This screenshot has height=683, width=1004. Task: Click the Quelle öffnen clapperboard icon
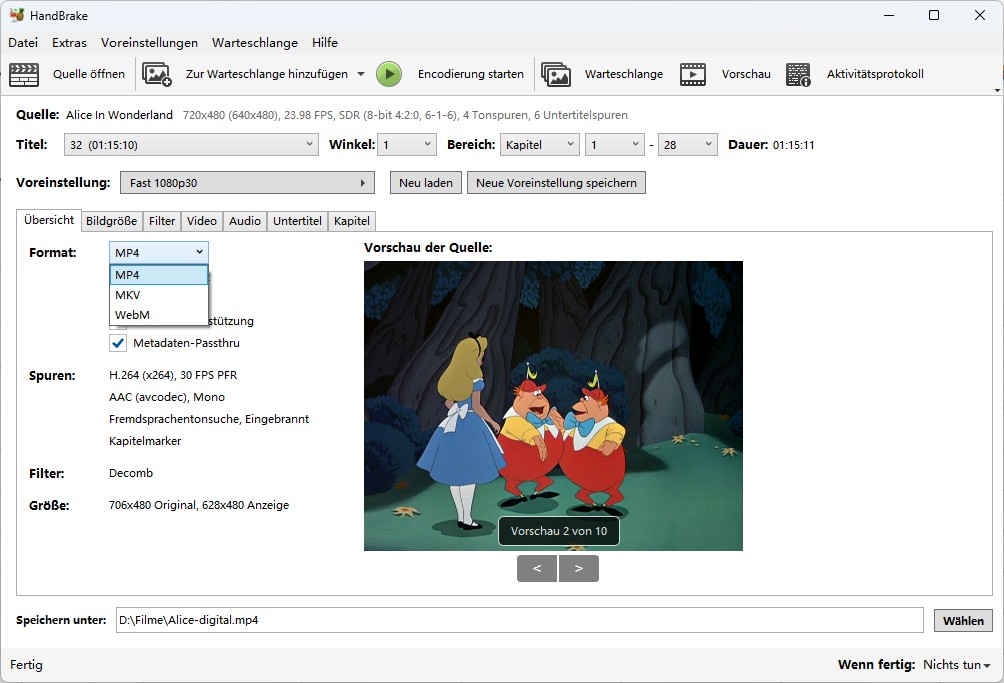point(24,74)
